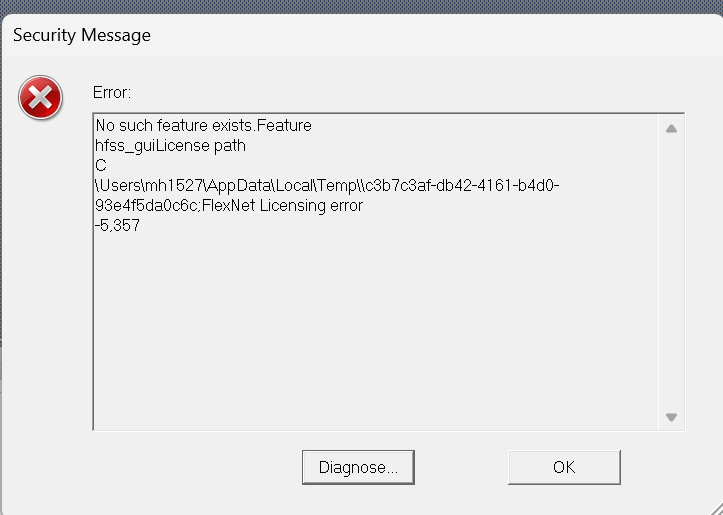Place cursor in 'No such feature exists' line
The width and height of the screenshot is (723, 515).
[x=203, y=125]
